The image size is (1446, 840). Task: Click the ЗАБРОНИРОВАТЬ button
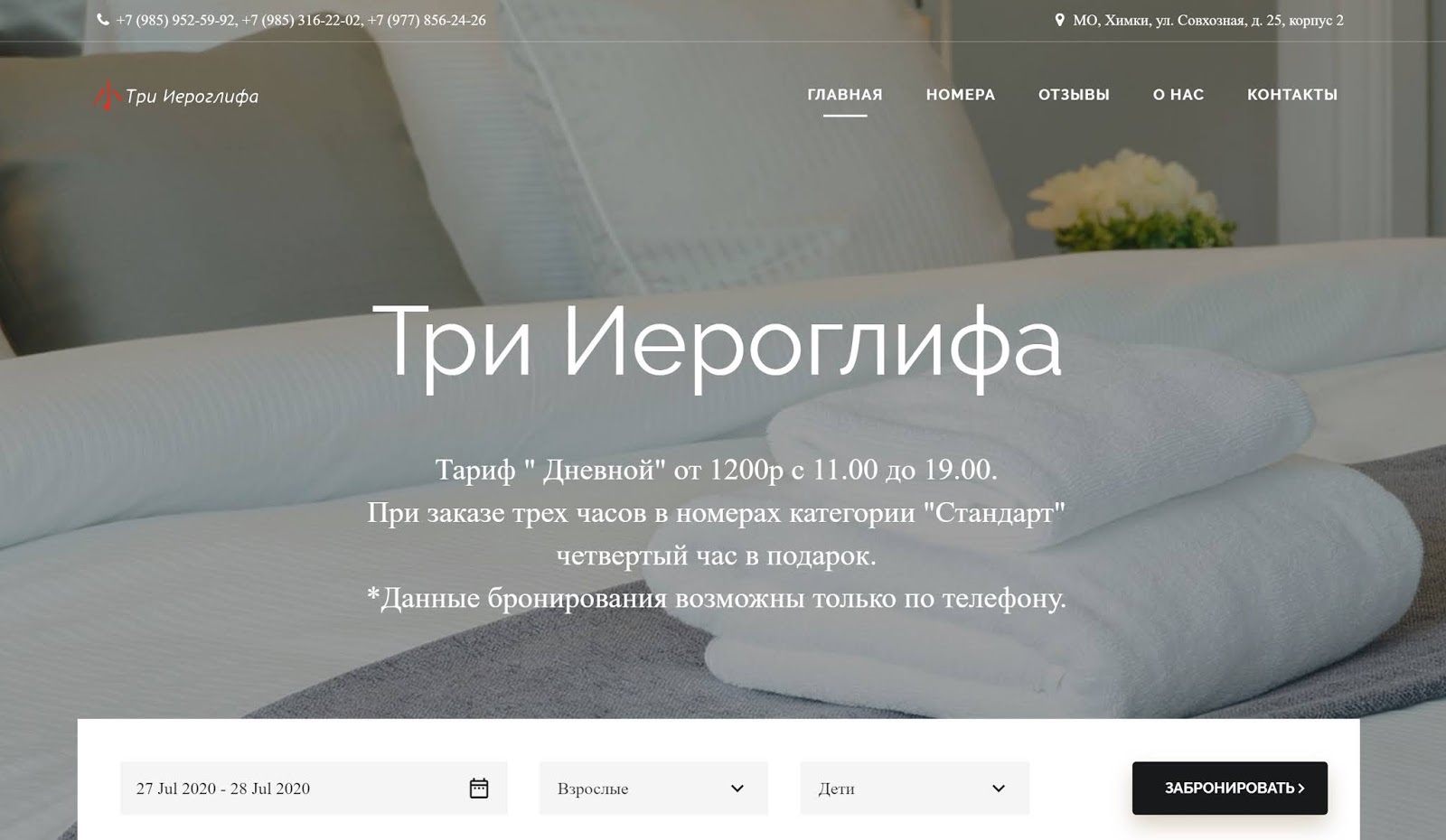1230,789
